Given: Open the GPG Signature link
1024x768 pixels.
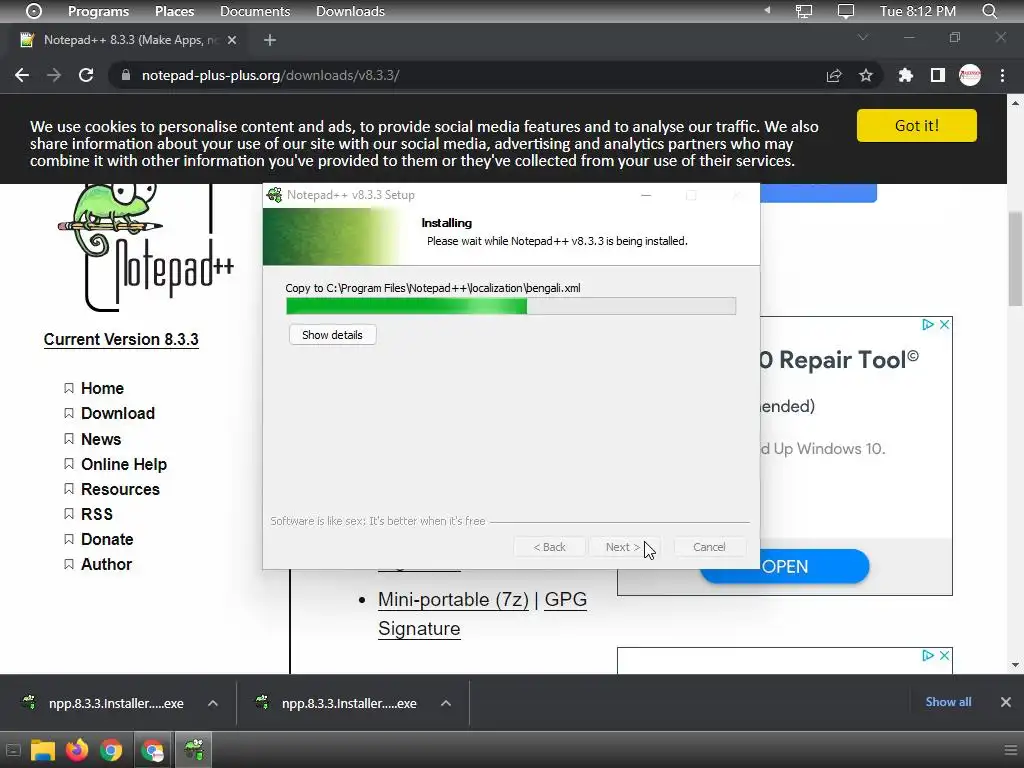Looking at the screenshot, I should pyautogui.click(x=483, y=614).
